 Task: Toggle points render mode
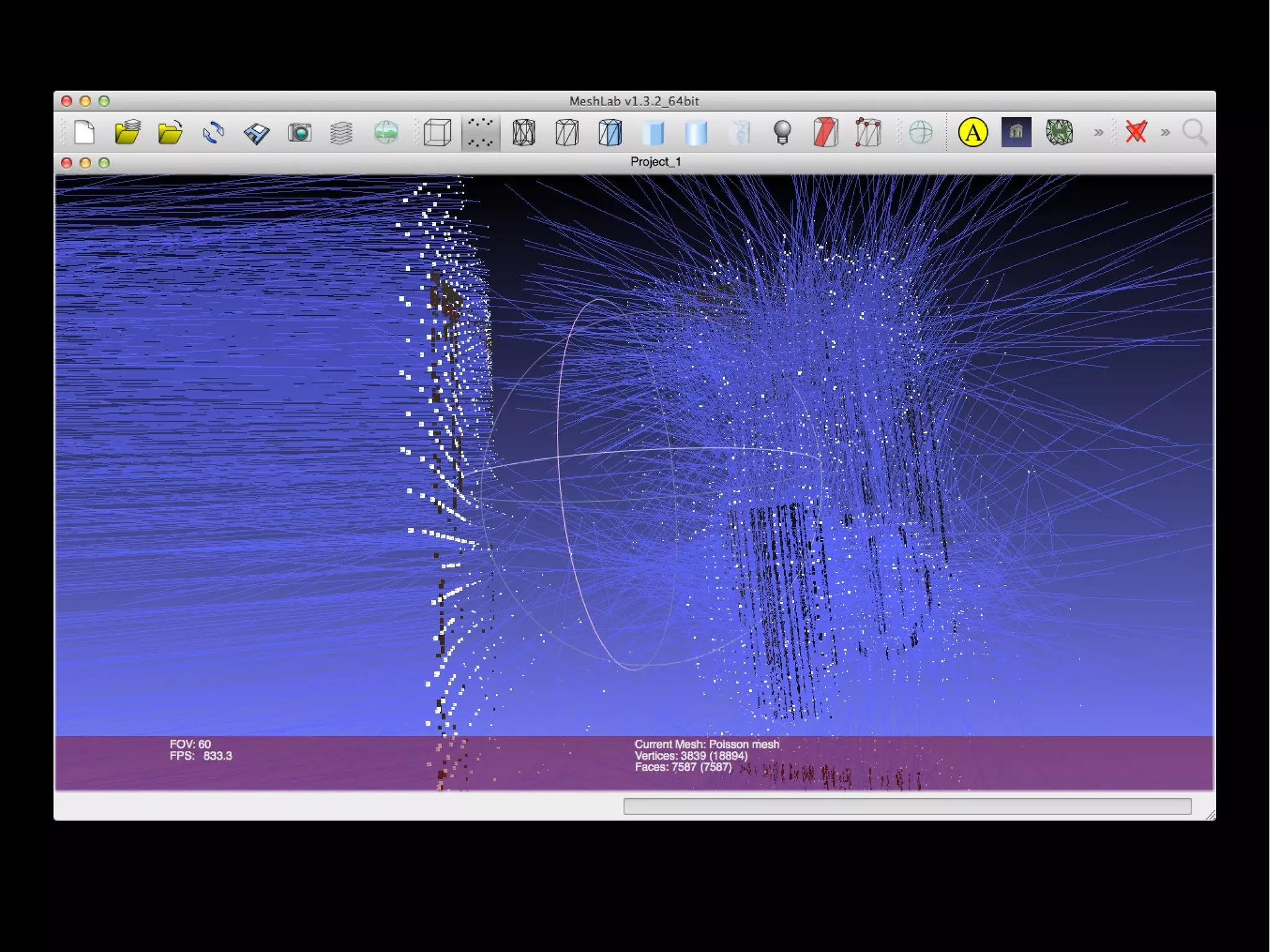[480, 132]
